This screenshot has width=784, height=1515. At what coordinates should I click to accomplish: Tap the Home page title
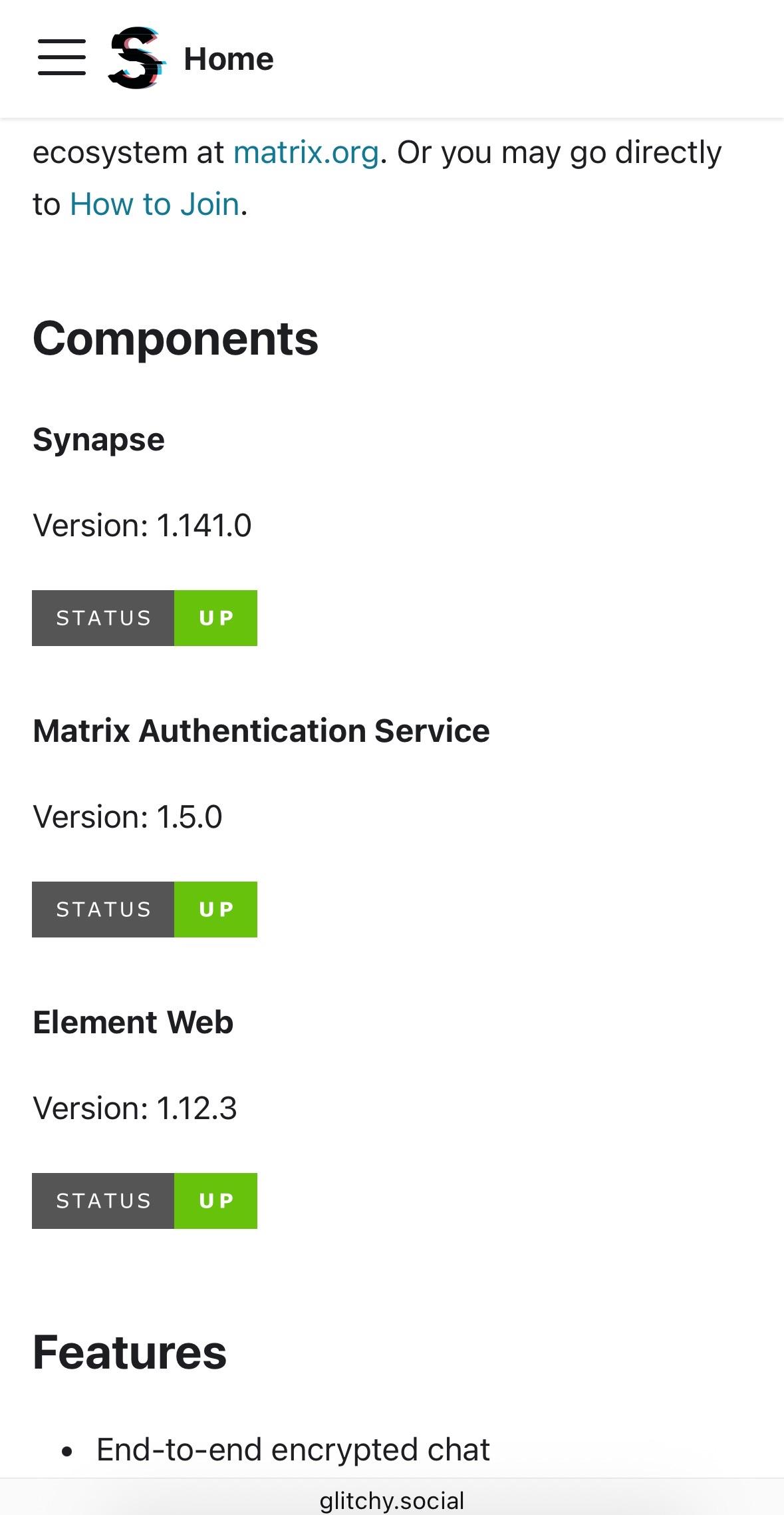pyautogui.click(x=228, y=59)
